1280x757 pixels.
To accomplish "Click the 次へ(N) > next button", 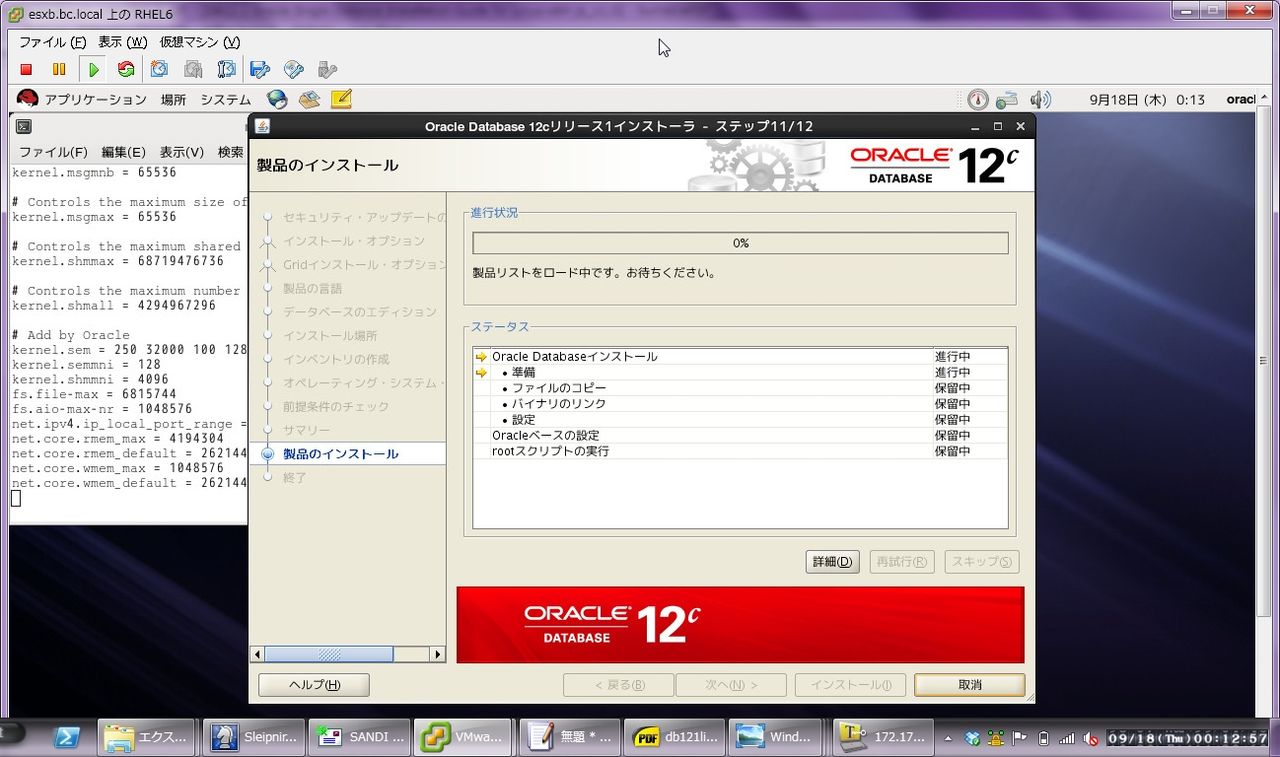I will 731,685.
